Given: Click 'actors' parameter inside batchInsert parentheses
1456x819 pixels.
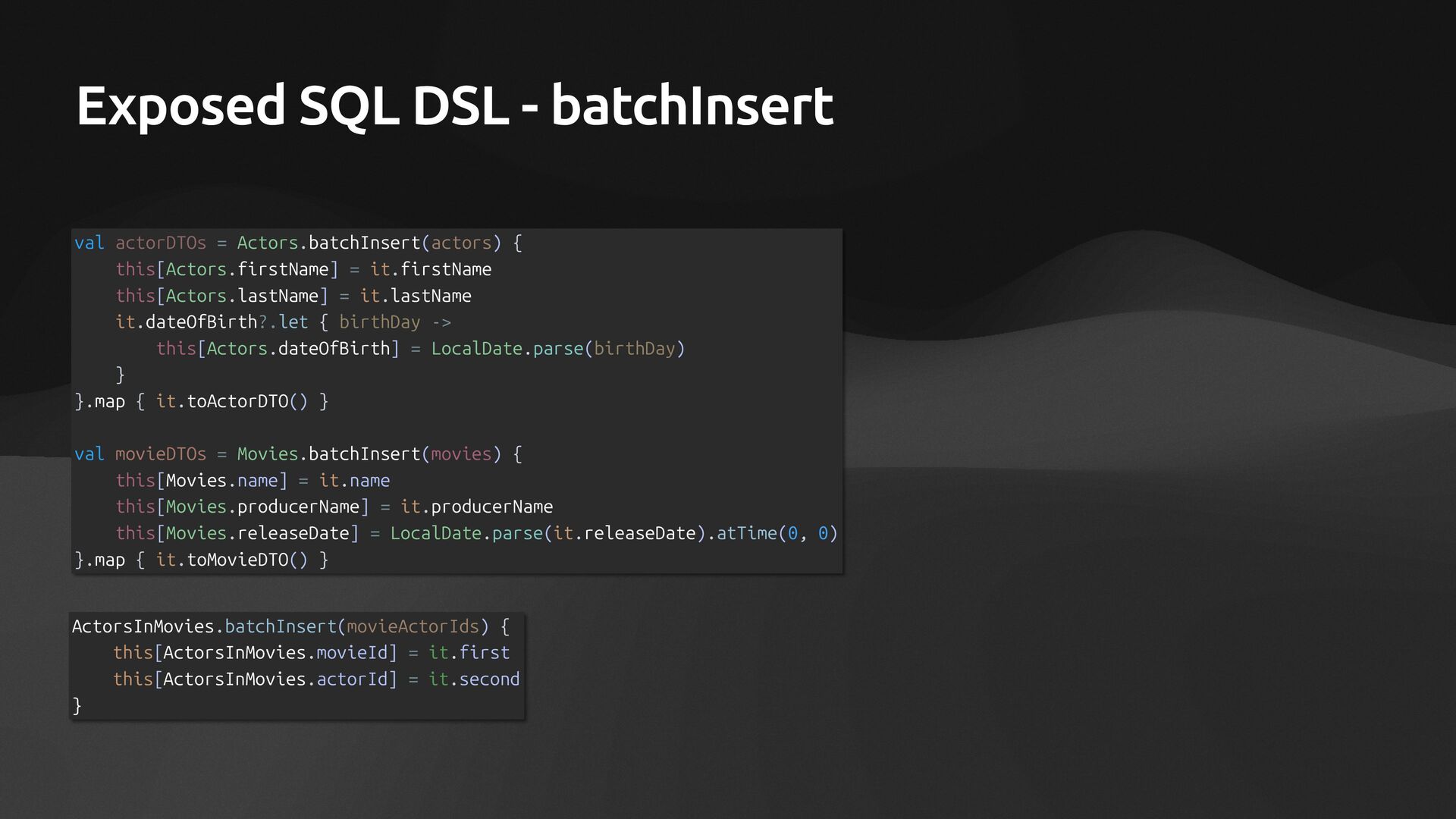Looking at the screenshot, I should coord(461,243).
